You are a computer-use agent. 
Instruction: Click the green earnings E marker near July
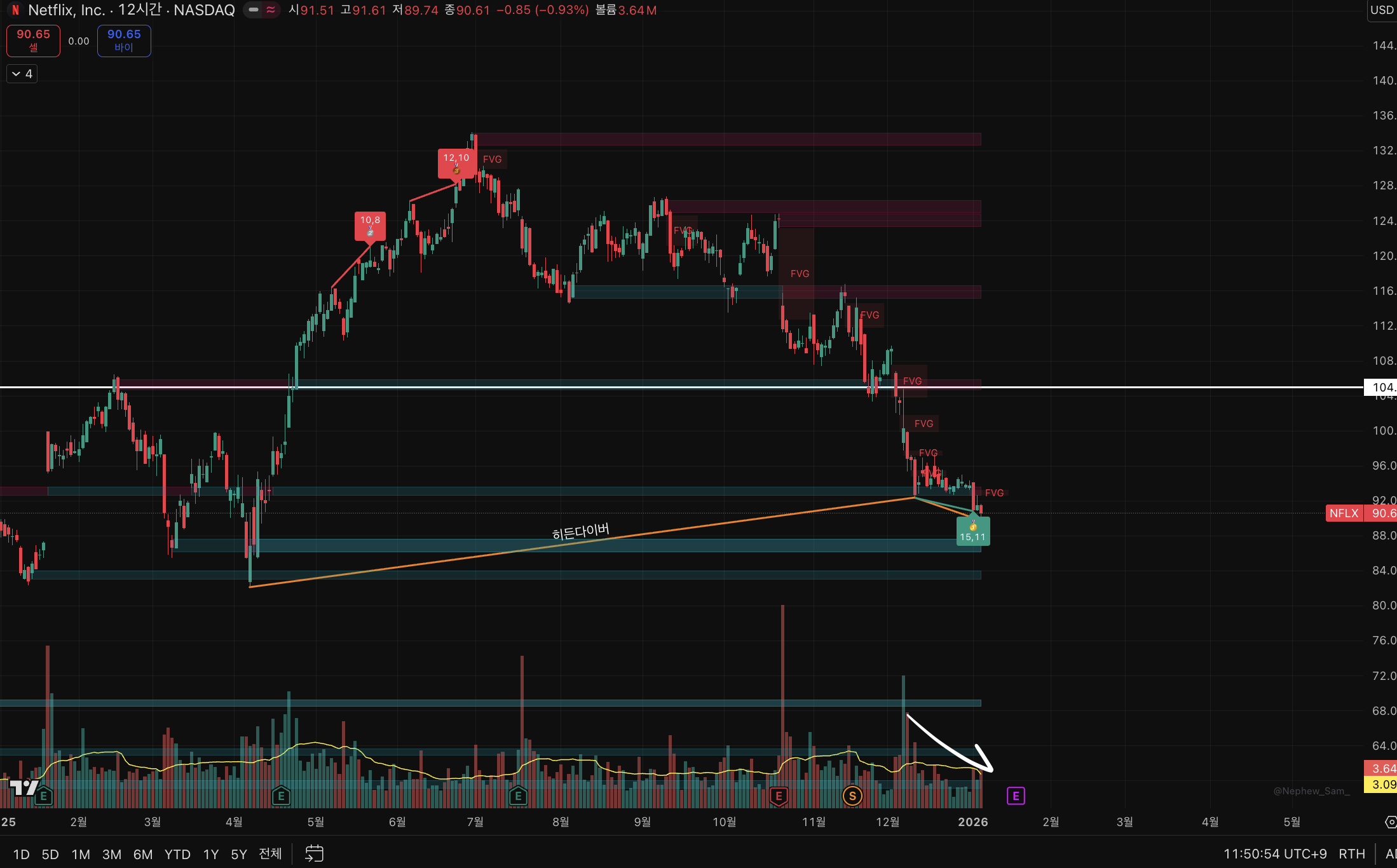click(518, 796)
